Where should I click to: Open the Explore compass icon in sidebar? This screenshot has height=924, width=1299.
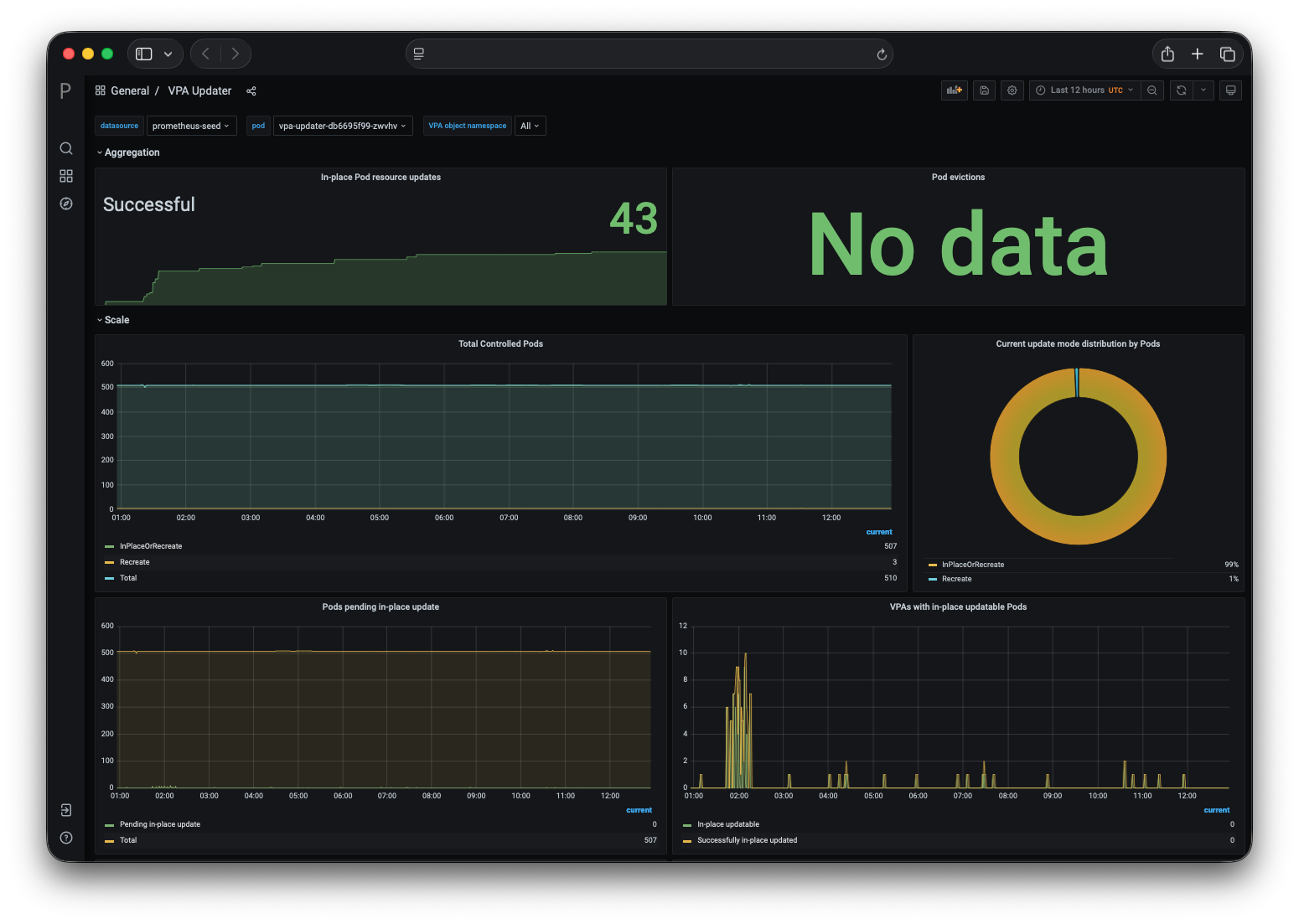(66, 204)
